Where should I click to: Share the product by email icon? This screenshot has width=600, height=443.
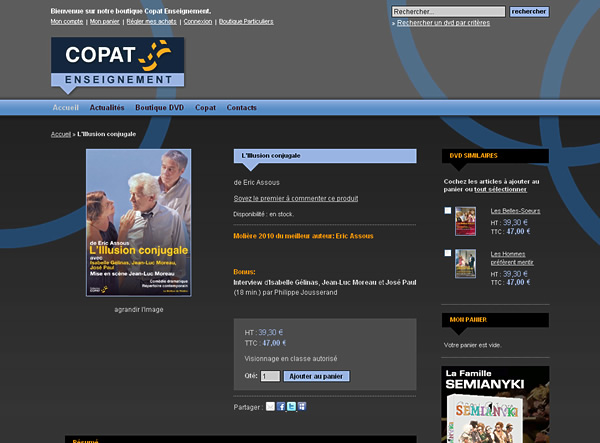(x=270, y=406)
